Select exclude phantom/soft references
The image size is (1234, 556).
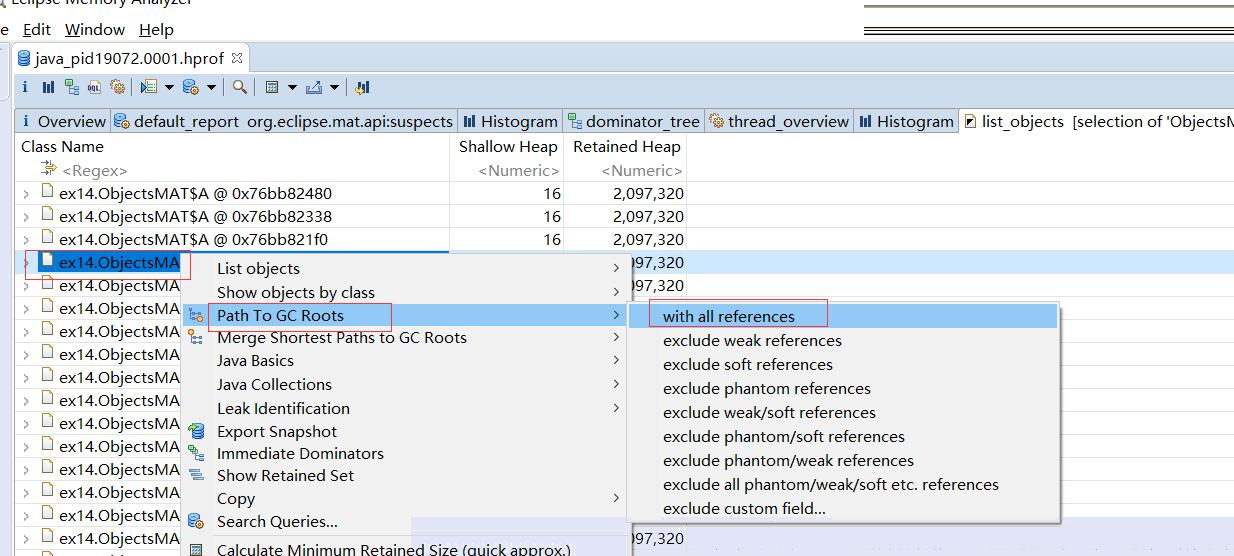point(843,436)
